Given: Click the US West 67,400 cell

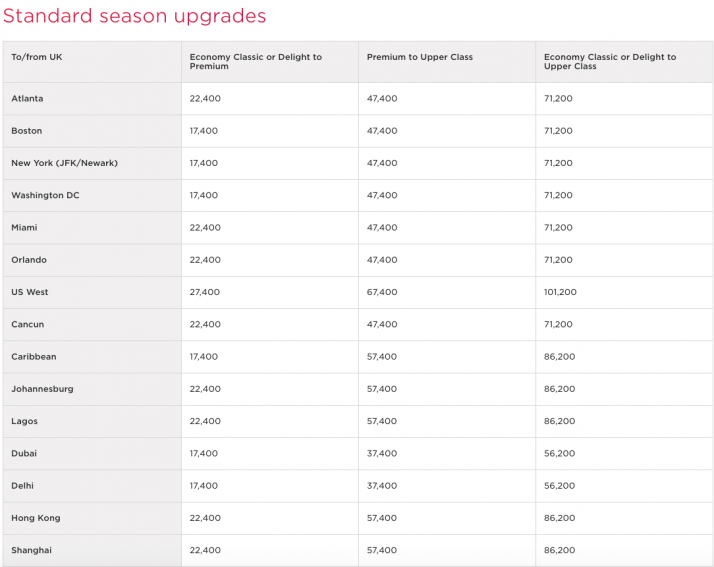Looking at the screenshot, I should click(x=382, y=292).
